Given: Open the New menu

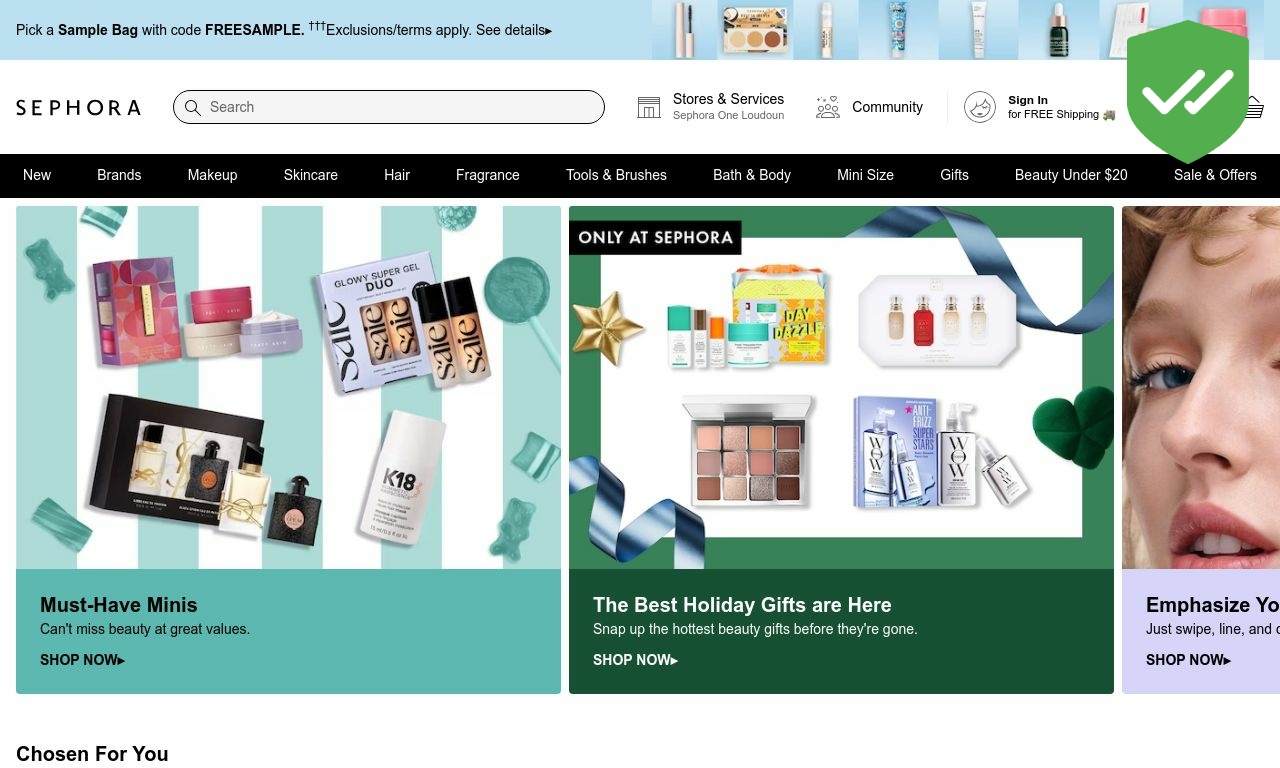Looking at the screenshot, I should [x=37, y=175].
